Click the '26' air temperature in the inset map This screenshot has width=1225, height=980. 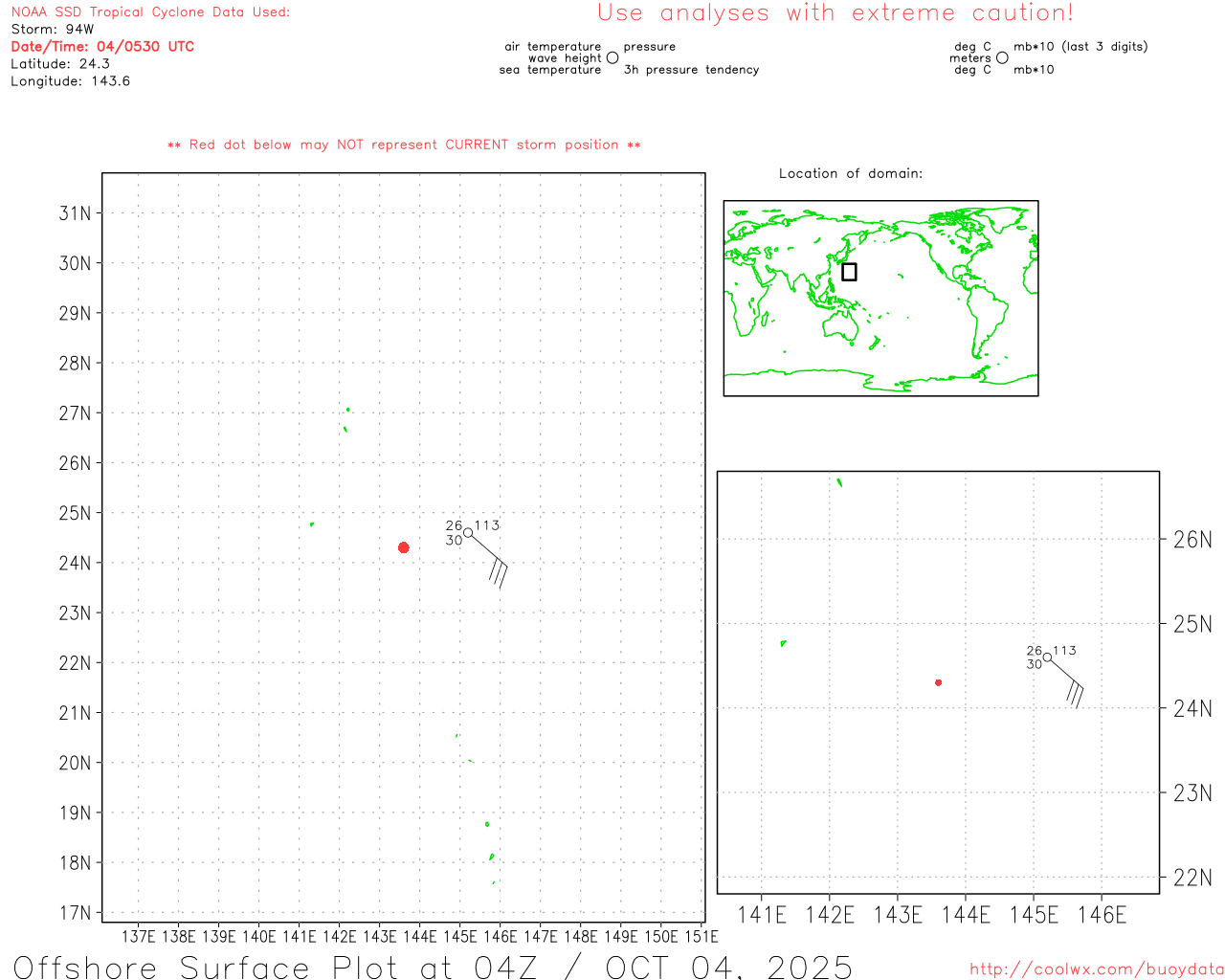[x=1035, y=651]
